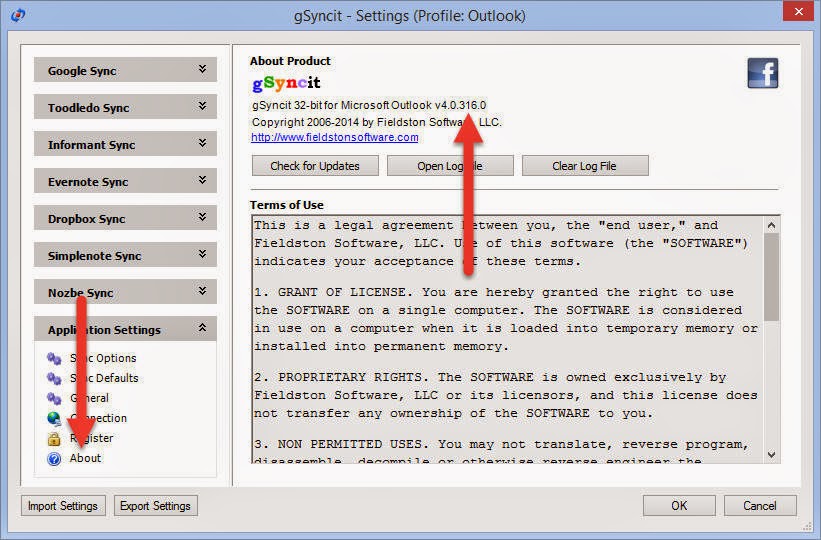Click the Copyright 2006-2014 text line

(x=376, y=122)
